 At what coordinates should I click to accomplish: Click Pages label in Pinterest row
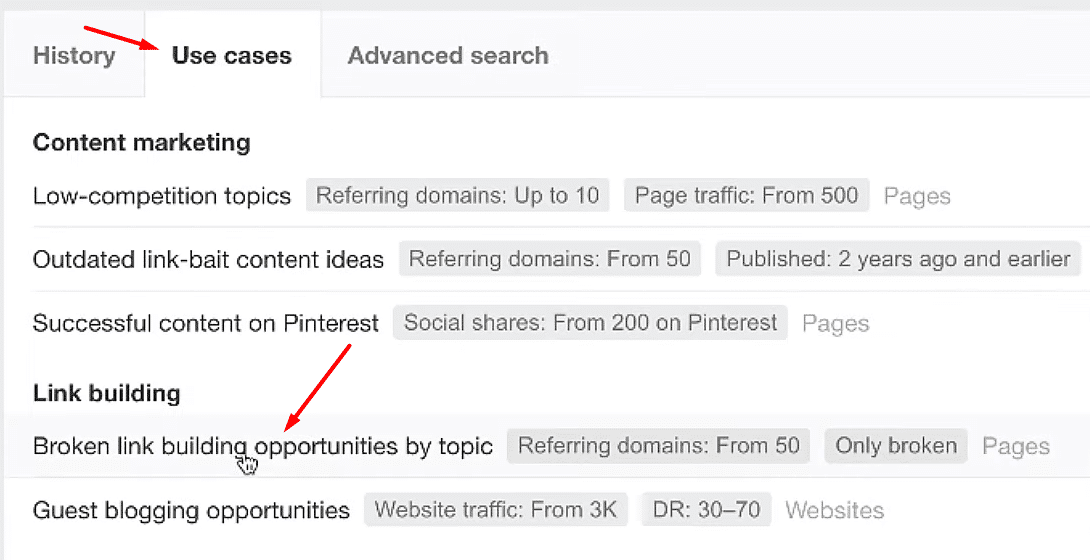tap(835, 324)
